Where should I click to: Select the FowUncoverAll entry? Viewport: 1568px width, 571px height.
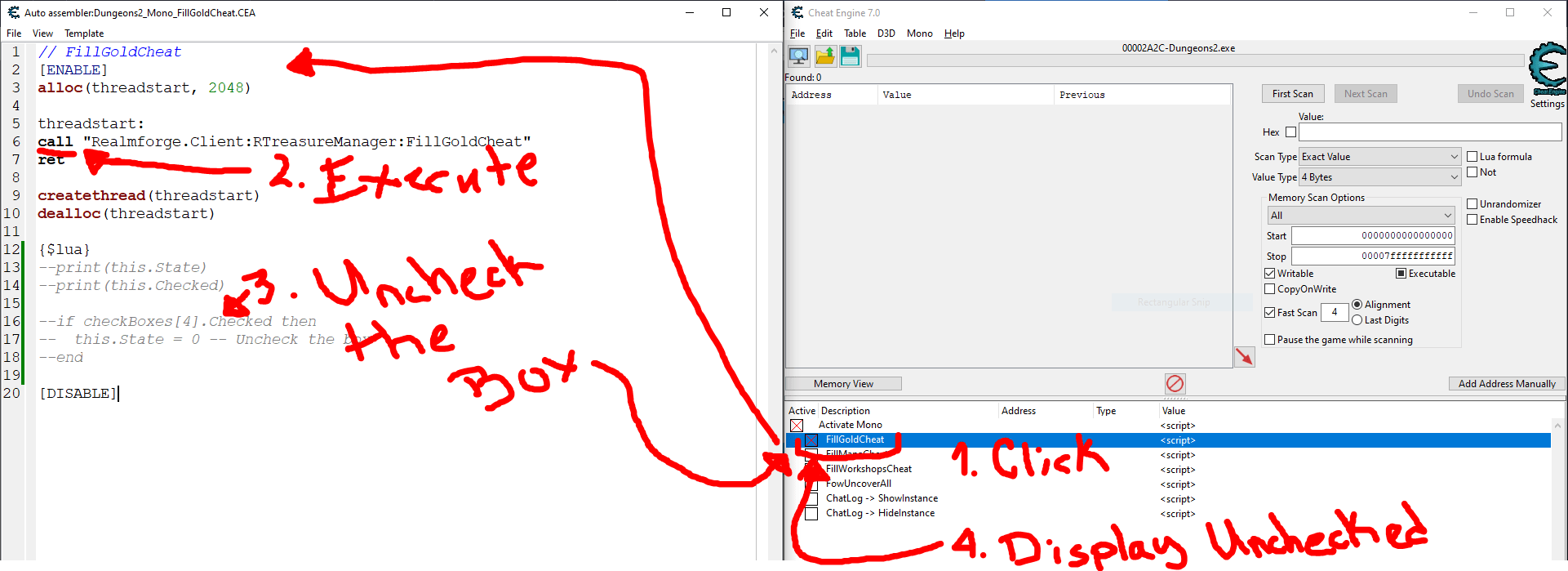click(859, 484)
